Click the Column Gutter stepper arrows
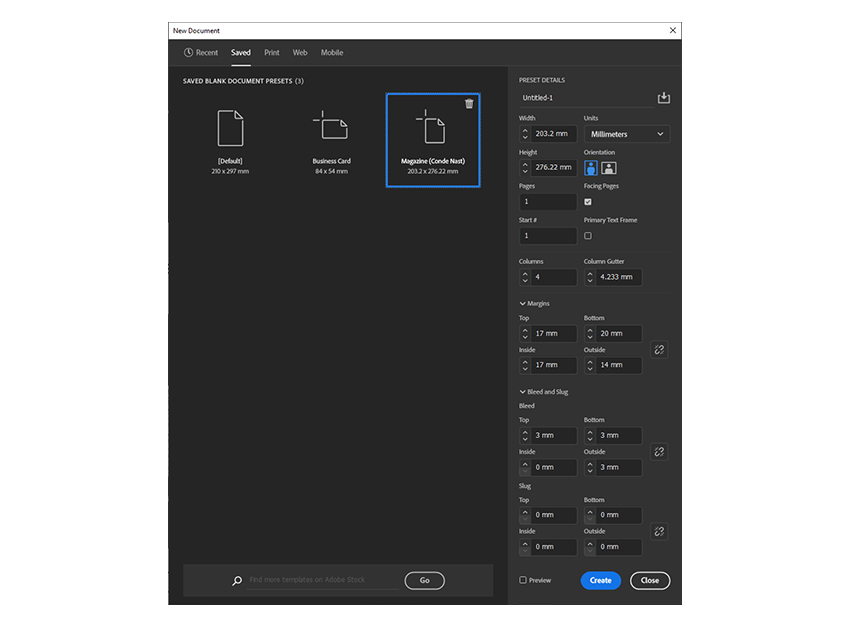 [x=590, y=277]
